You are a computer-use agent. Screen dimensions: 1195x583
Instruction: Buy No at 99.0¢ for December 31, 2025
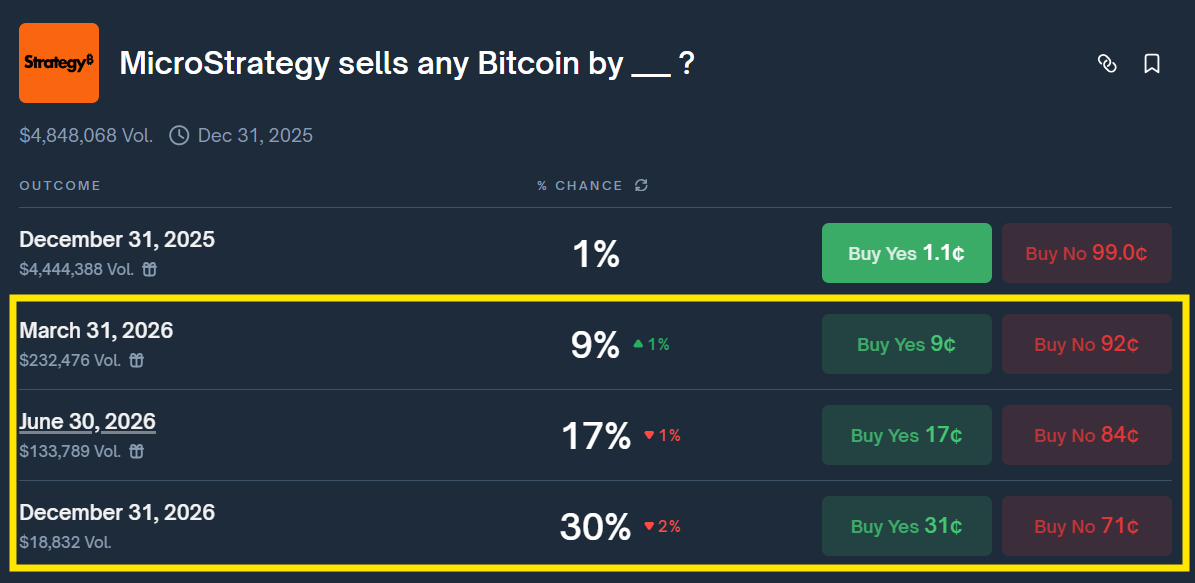1086,253
